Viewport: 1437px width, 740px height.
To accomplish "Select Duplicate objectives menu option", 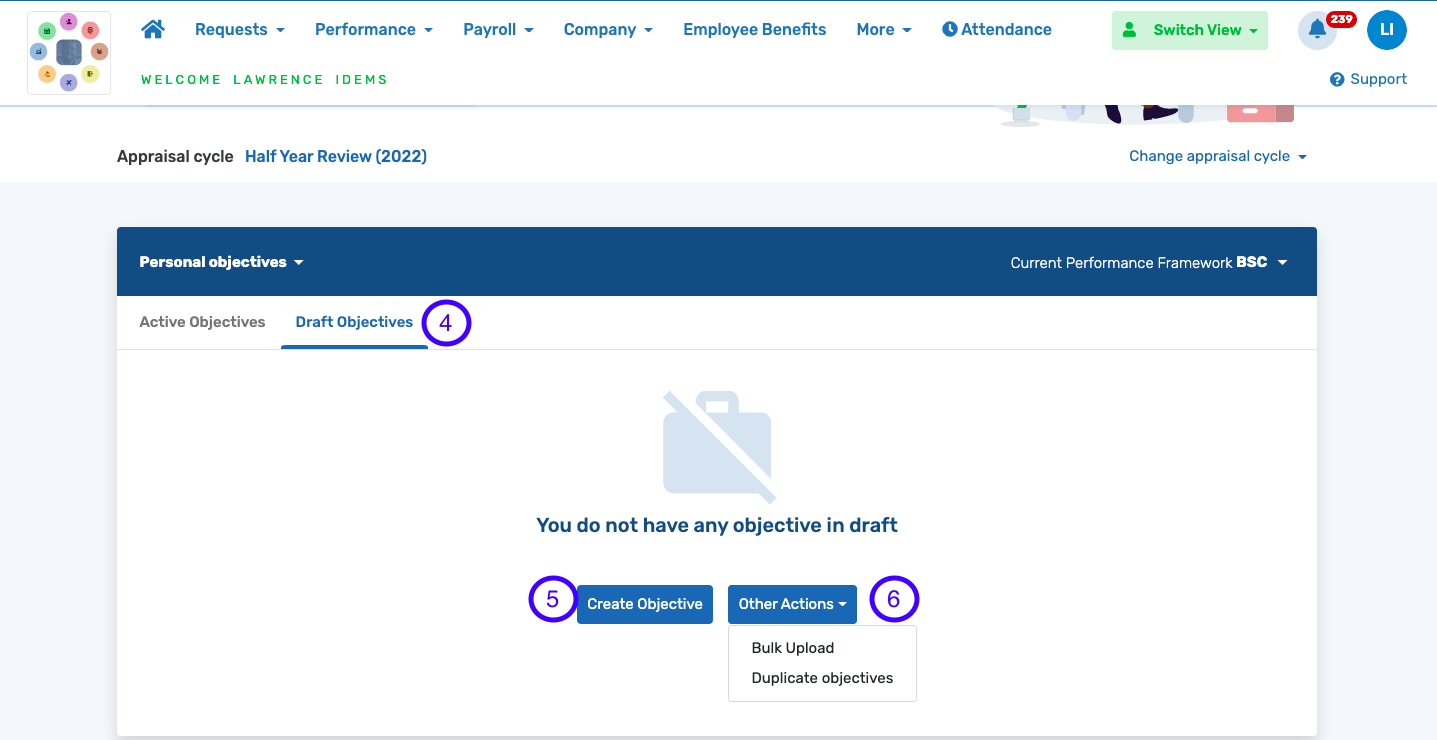I will click(x=822, y=678).
